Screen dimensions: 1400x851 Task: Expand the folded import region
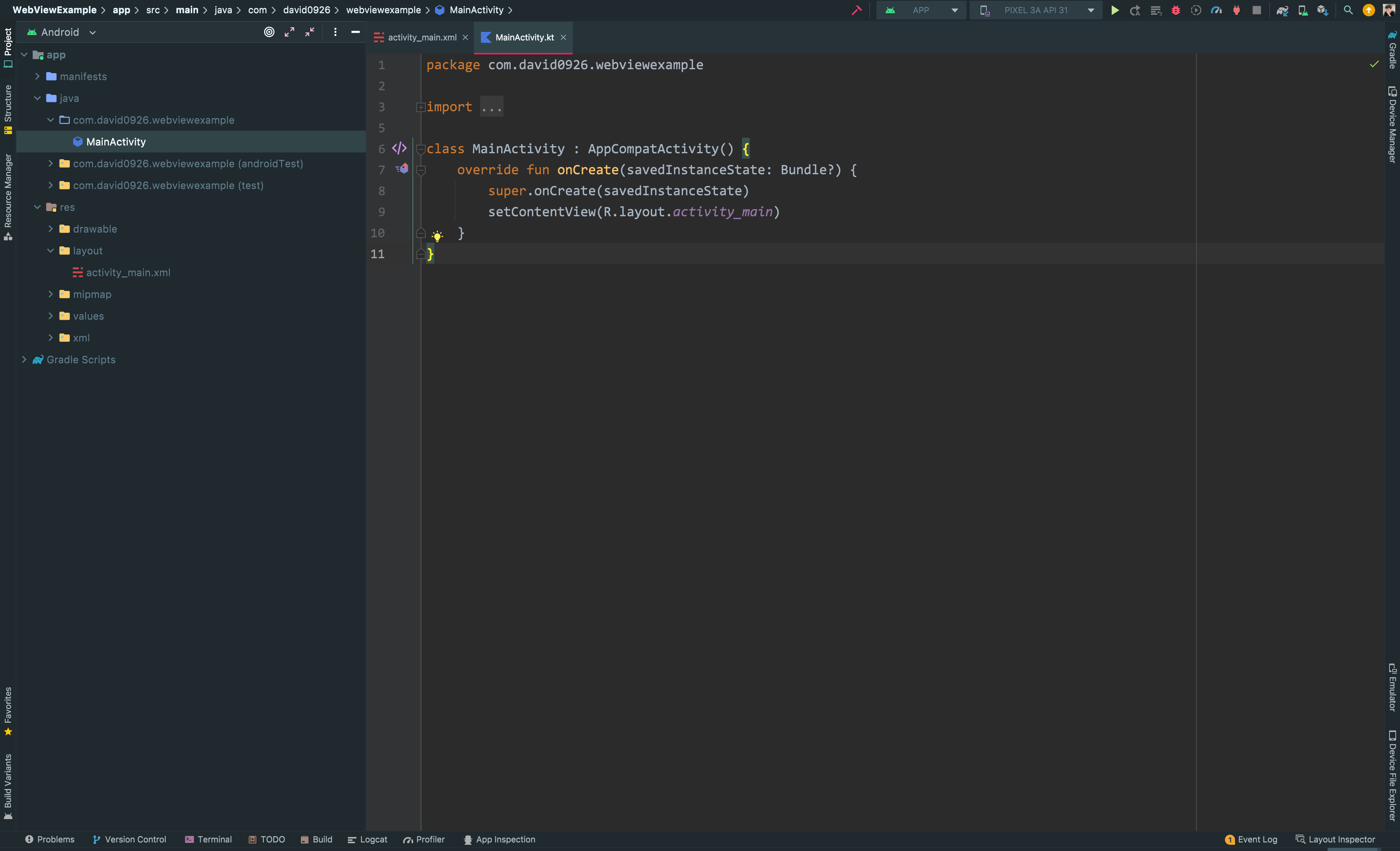(x=421, y=107)
